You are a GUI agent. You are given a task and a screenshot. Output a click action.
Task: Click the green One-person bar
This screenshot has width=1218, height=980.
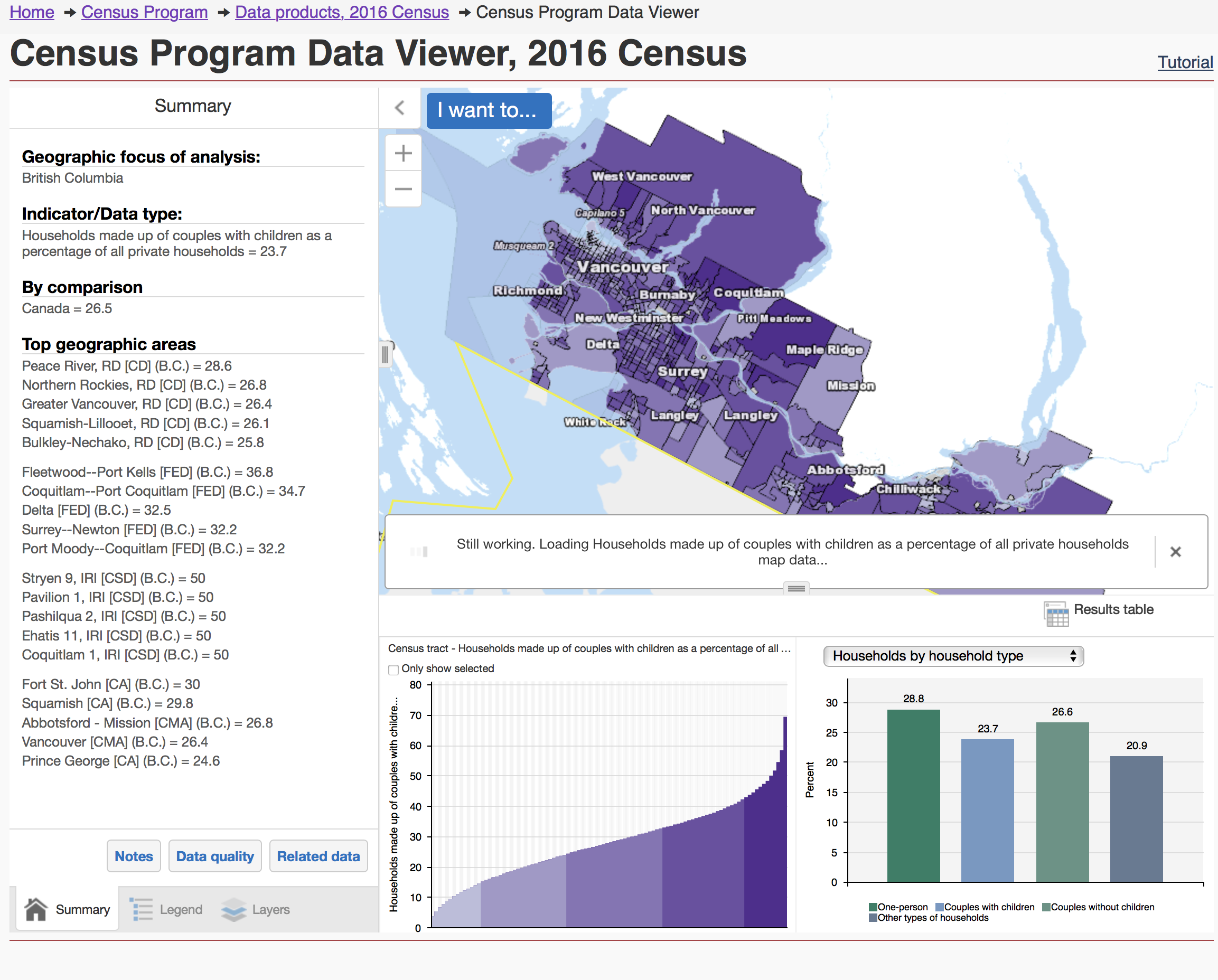[x=913, y=796]
